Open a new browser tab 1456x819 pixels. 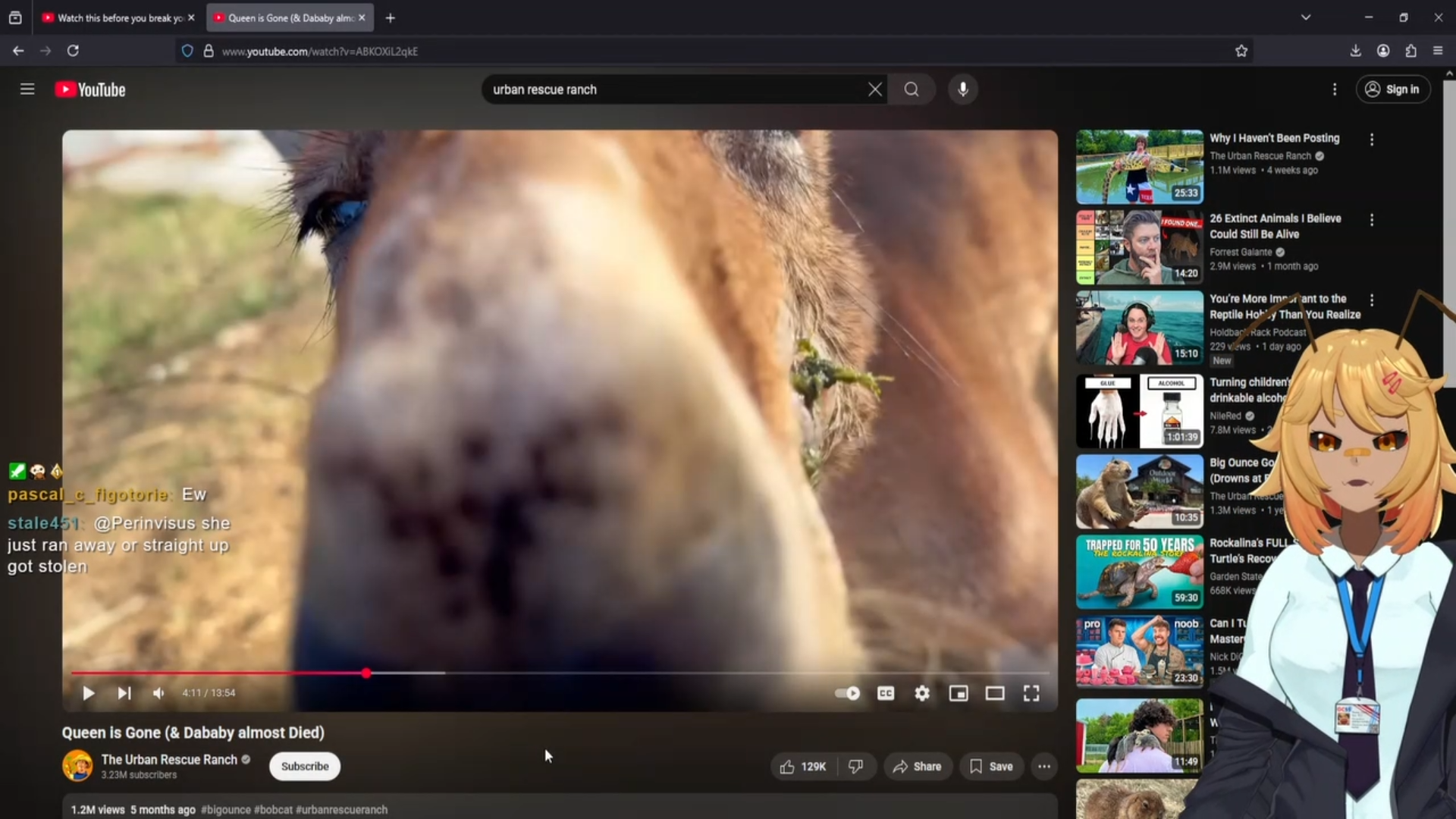click(391, 17)
